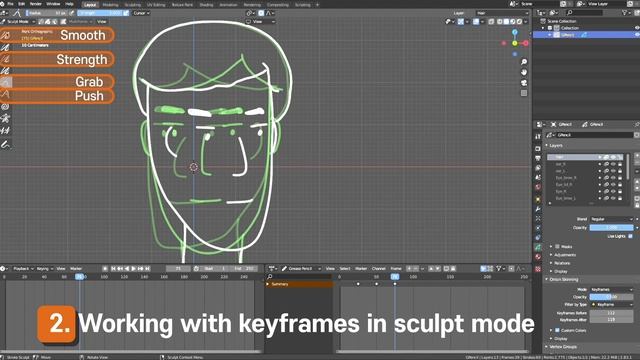Select the Pinch sculpt tool
Viewport: 640px width, 360px height.
(5, 119)
